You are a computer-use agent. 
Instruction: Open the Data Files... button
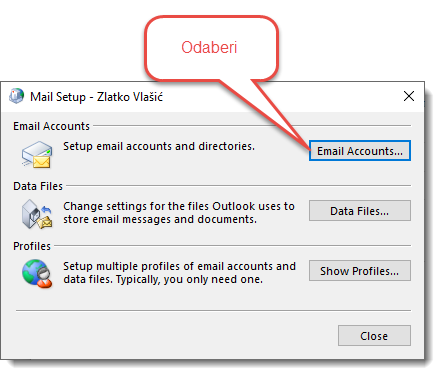pyautogui.click(x=360, y=211)
